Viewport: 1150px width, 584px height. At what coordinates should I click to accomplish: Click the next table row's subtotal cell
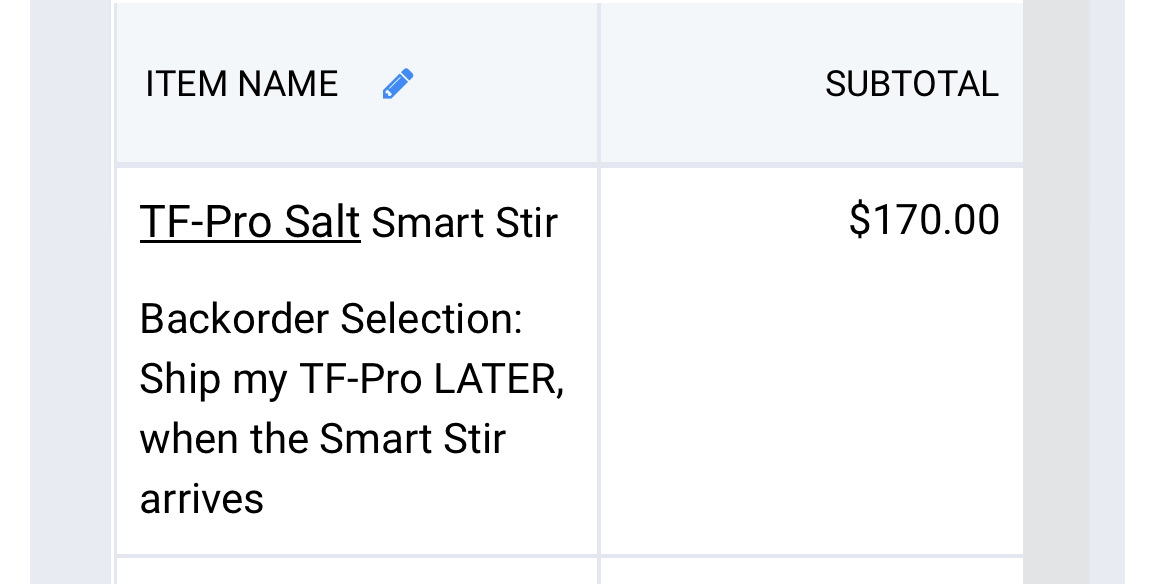tap(812, 572)
